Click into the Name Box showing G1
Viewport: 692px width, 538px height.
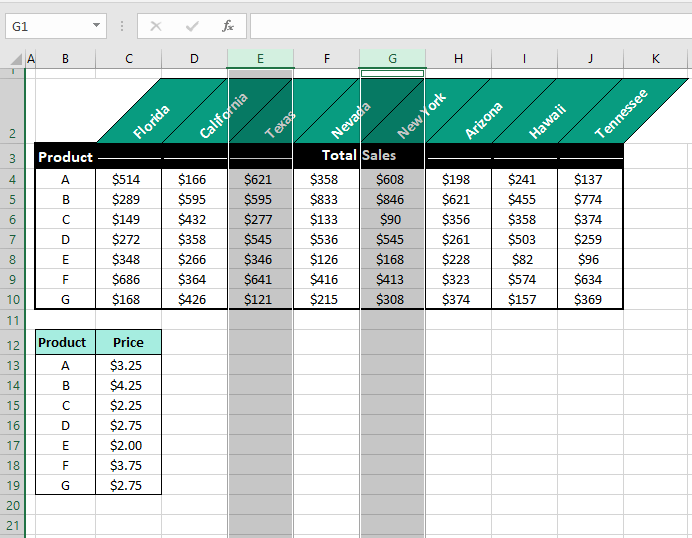(46, 26)
